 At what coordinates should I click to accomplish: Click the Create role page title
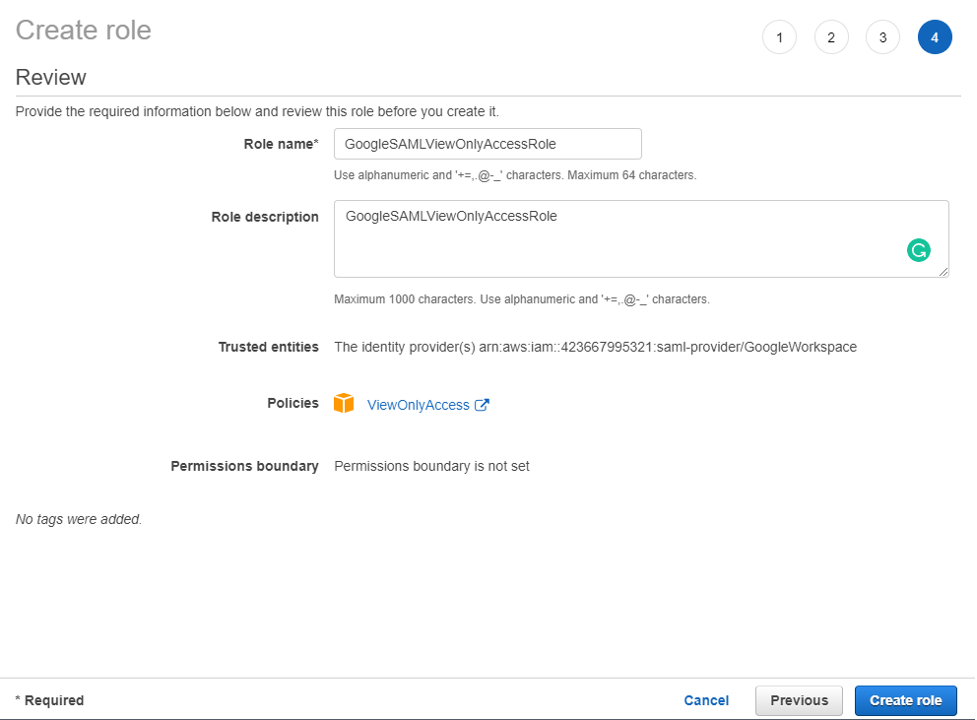pyautogui.click(x=82, y=30)
